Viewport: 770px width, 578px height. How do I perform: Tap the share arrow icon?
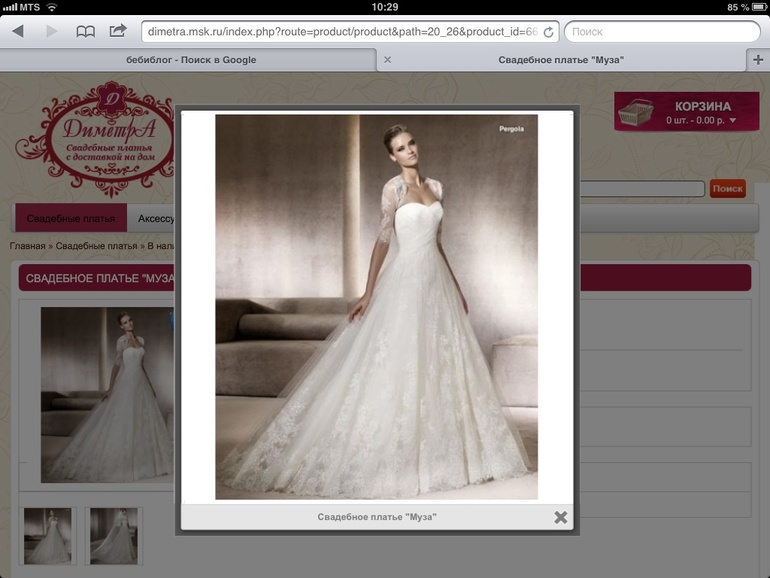click(118, 31)
